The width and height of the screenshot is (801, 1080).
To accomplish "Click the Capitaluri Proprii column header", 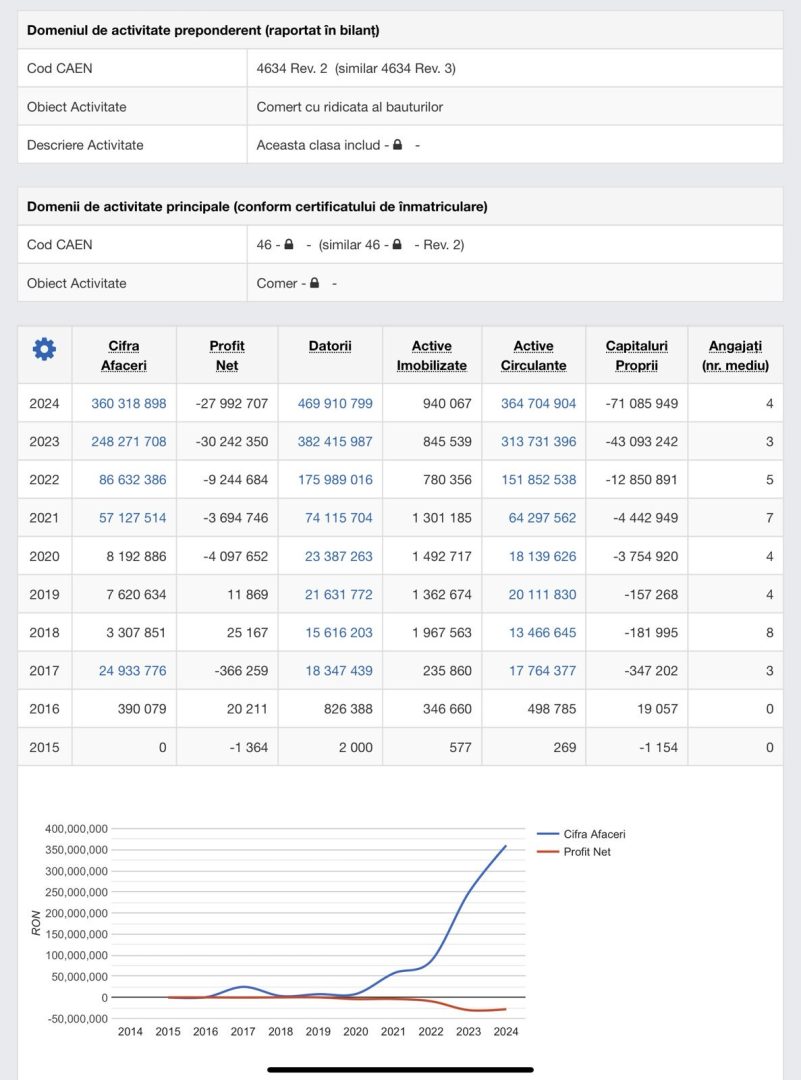I will pyautogui.click(x=636, y=355).
